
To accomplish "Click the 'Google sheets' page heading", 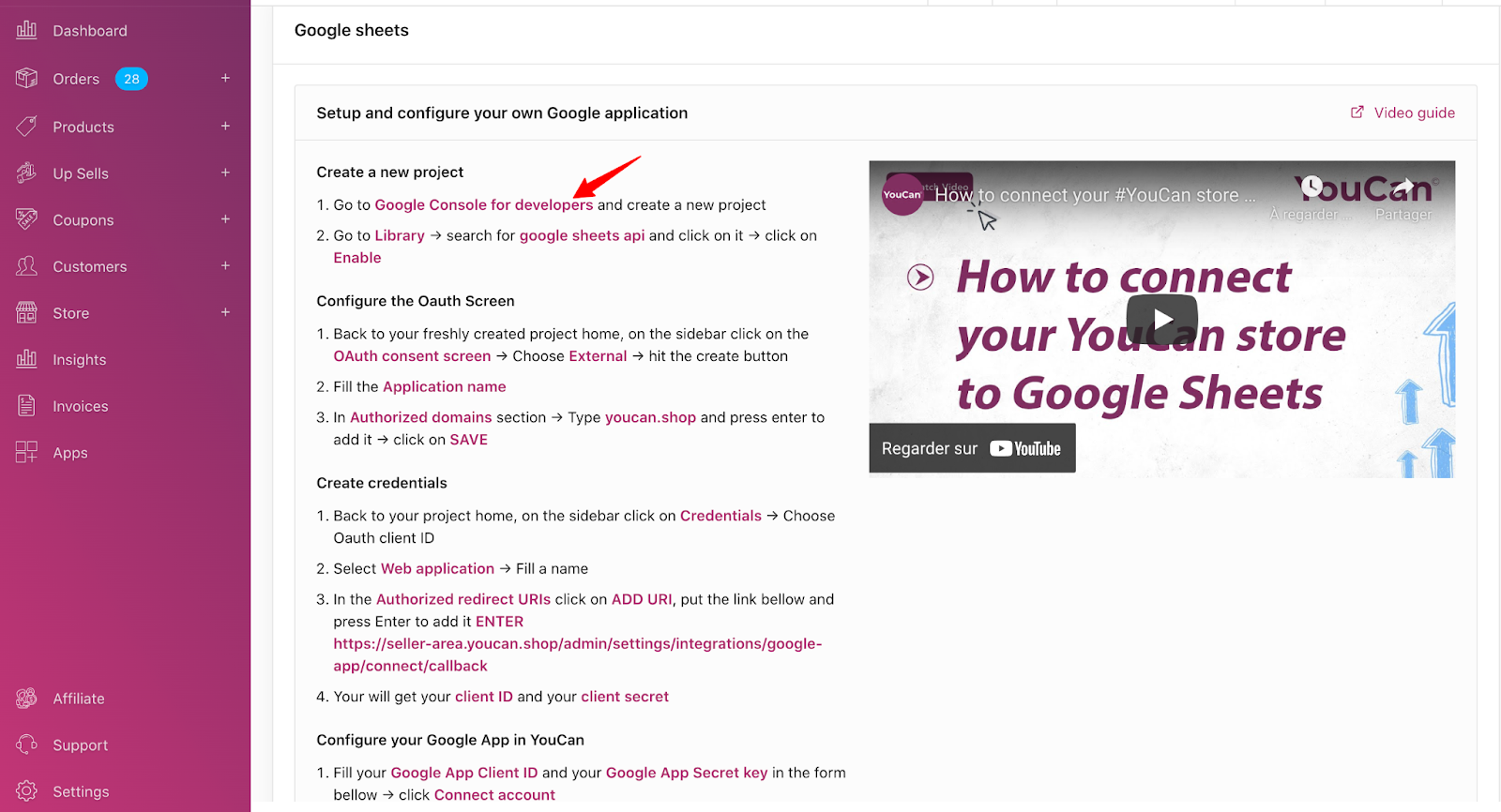I will [x=352, y=30].
